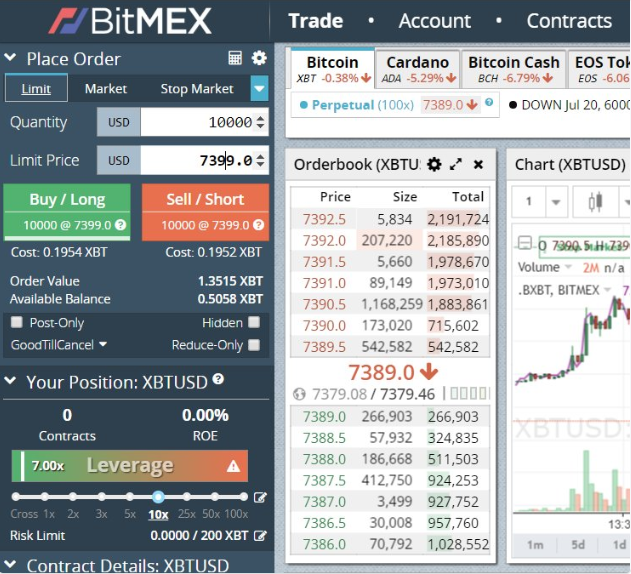
Task: Click Buy / Long button
Action: (x=67, y=212)
